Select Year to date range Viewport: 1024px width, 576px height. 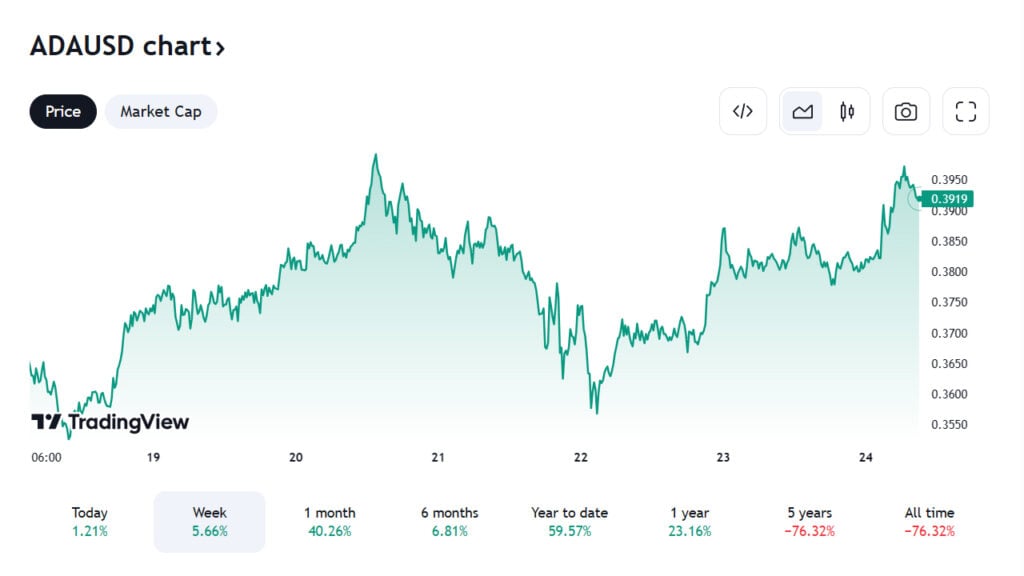click(569, 521)
